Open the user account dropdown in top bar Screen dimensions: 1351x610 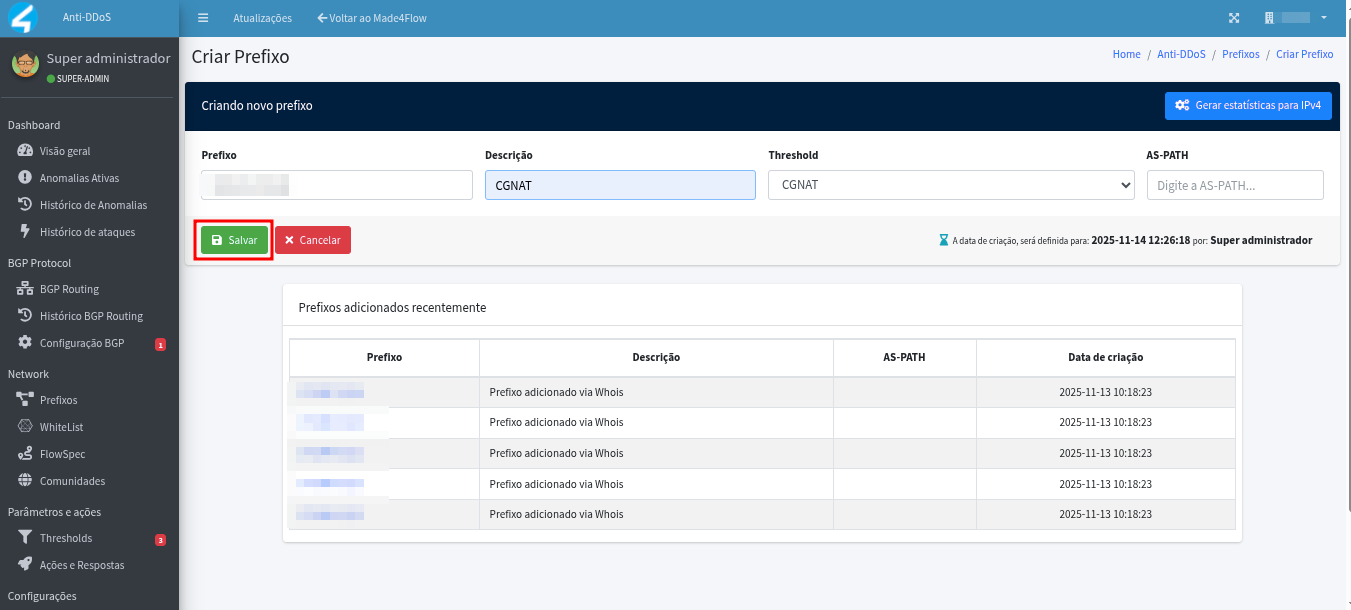coord(1296,18)
